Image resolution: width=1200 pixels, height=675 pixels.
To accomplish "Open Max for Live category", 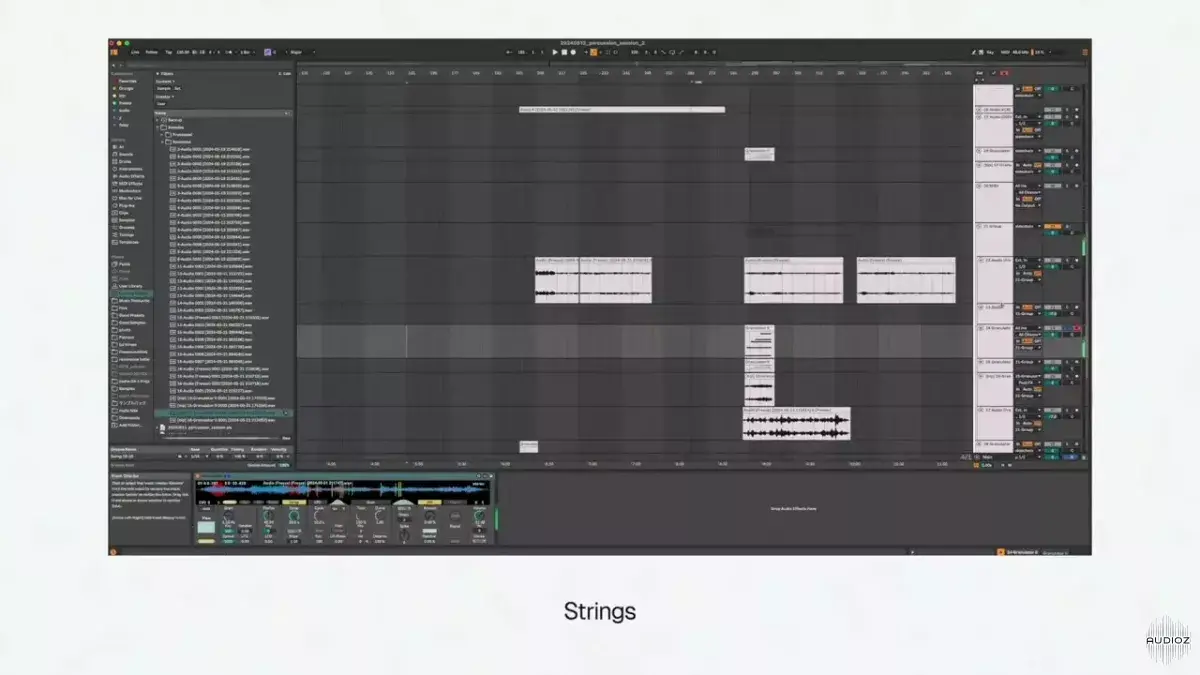I will (130, 196).
